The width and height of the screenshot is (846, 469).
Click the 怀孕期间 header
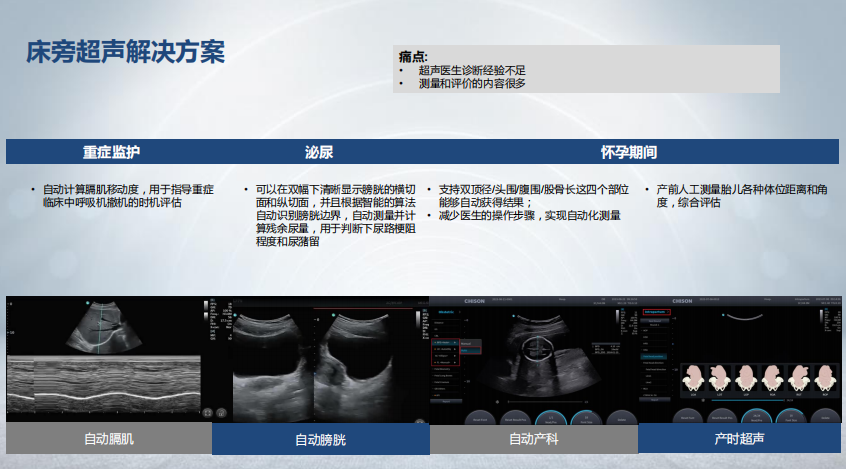click(628, 152)
